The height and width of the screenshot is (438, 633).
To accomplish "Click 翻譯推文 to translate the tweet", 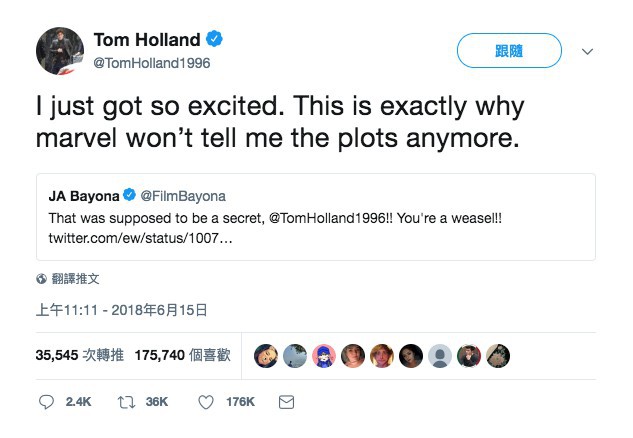I will (76, 279).
